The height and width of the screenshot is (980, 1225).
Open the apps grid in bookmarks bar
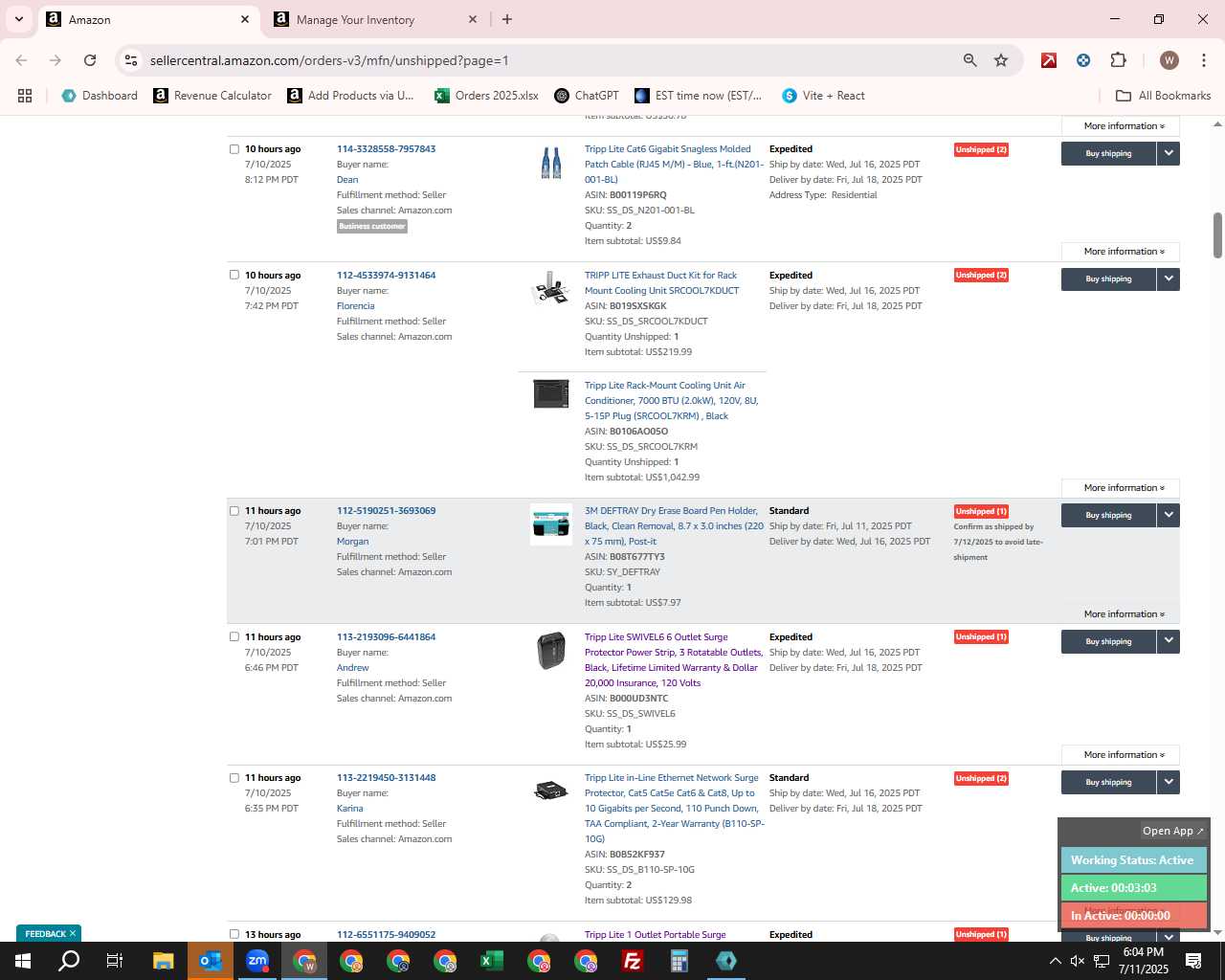pos(25,96)
